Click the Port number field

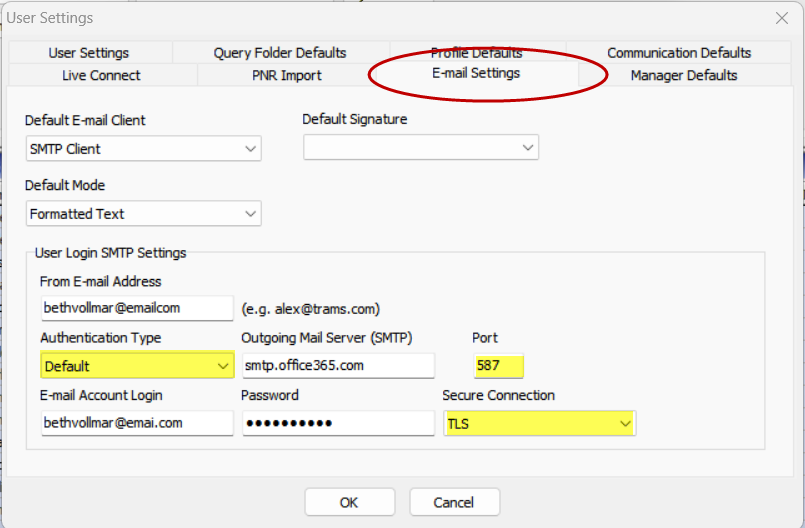tap(497, 365)
